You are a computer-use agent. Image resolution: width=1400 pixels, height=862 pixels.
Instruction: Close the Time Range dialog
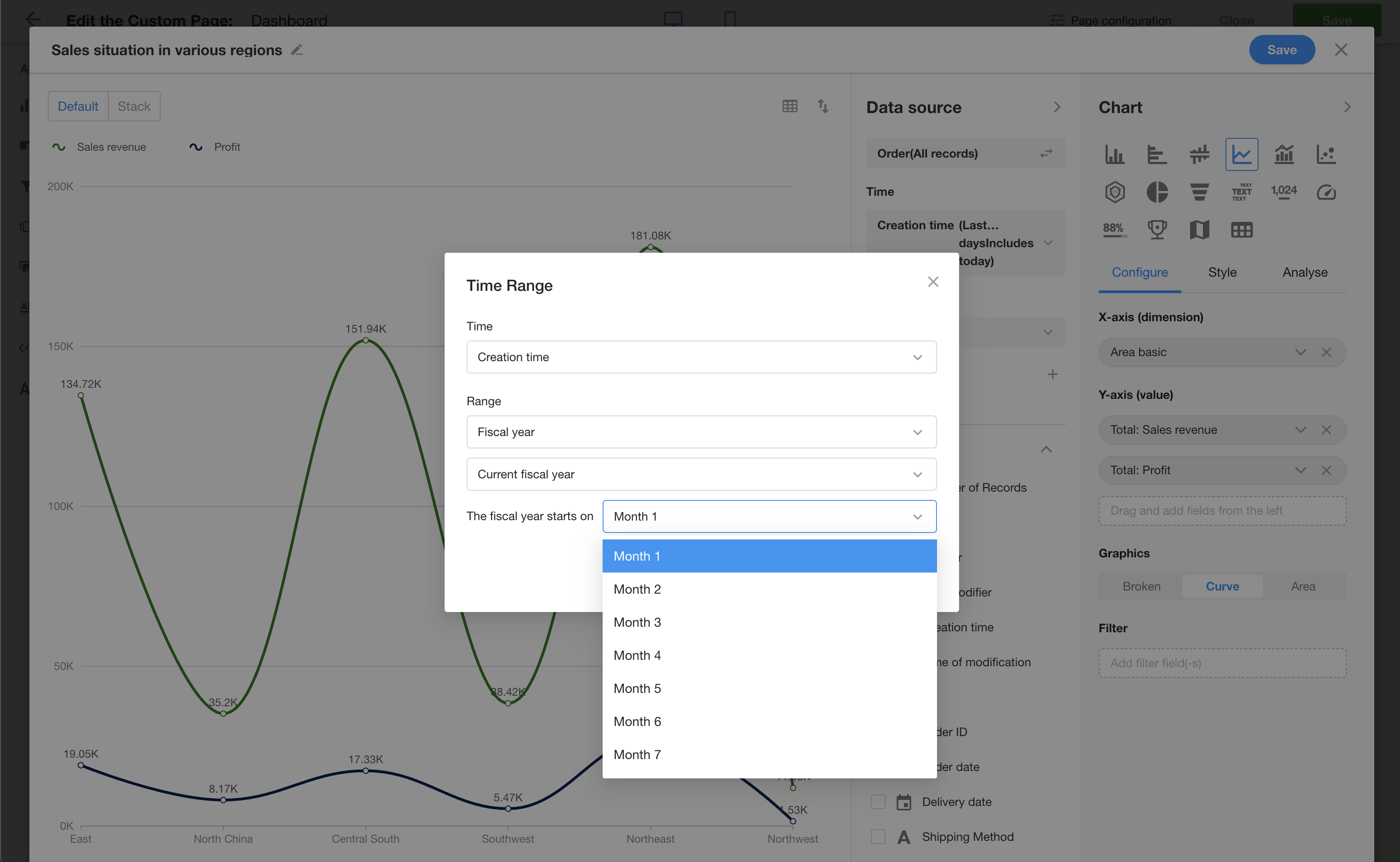pyautogui.click(x=933, y=282)
